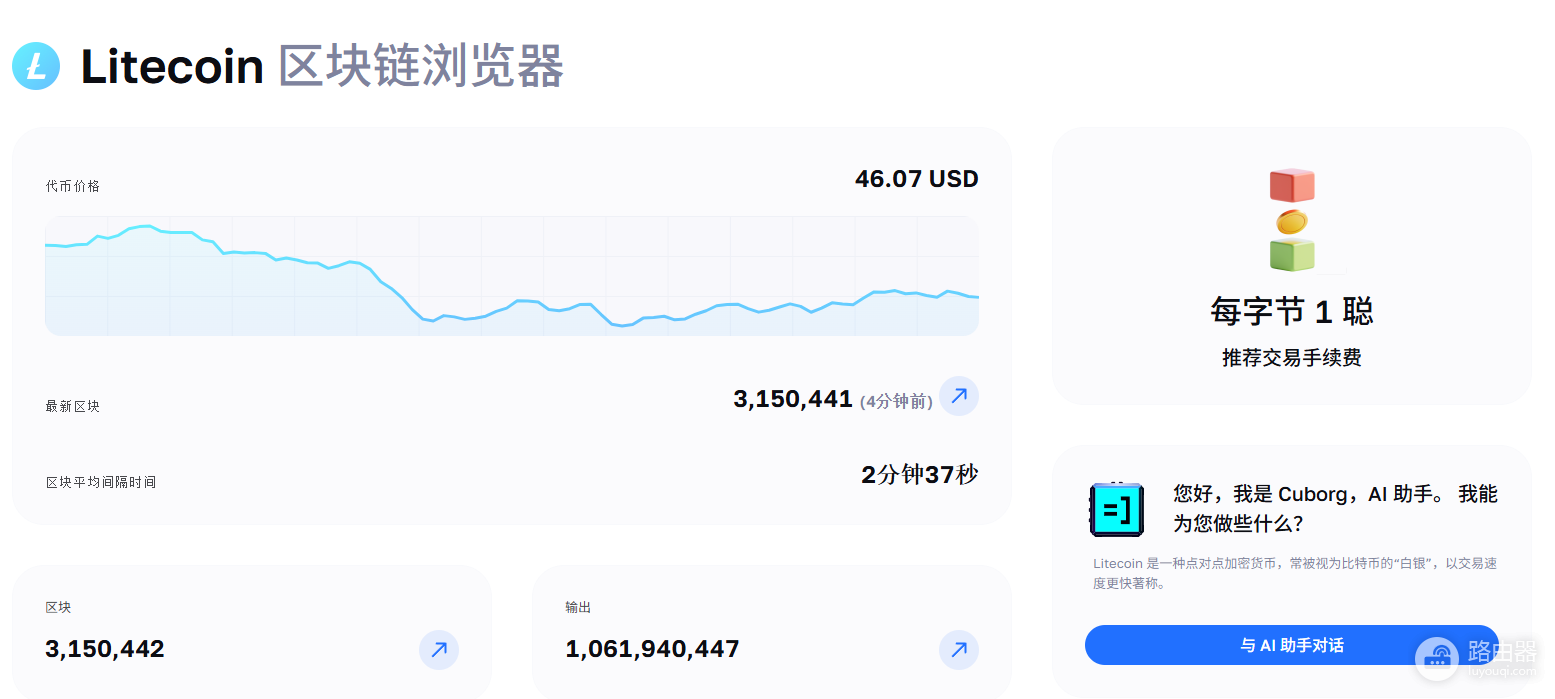
Task: Open the 输出 card arrow icon
Action: 958,650
